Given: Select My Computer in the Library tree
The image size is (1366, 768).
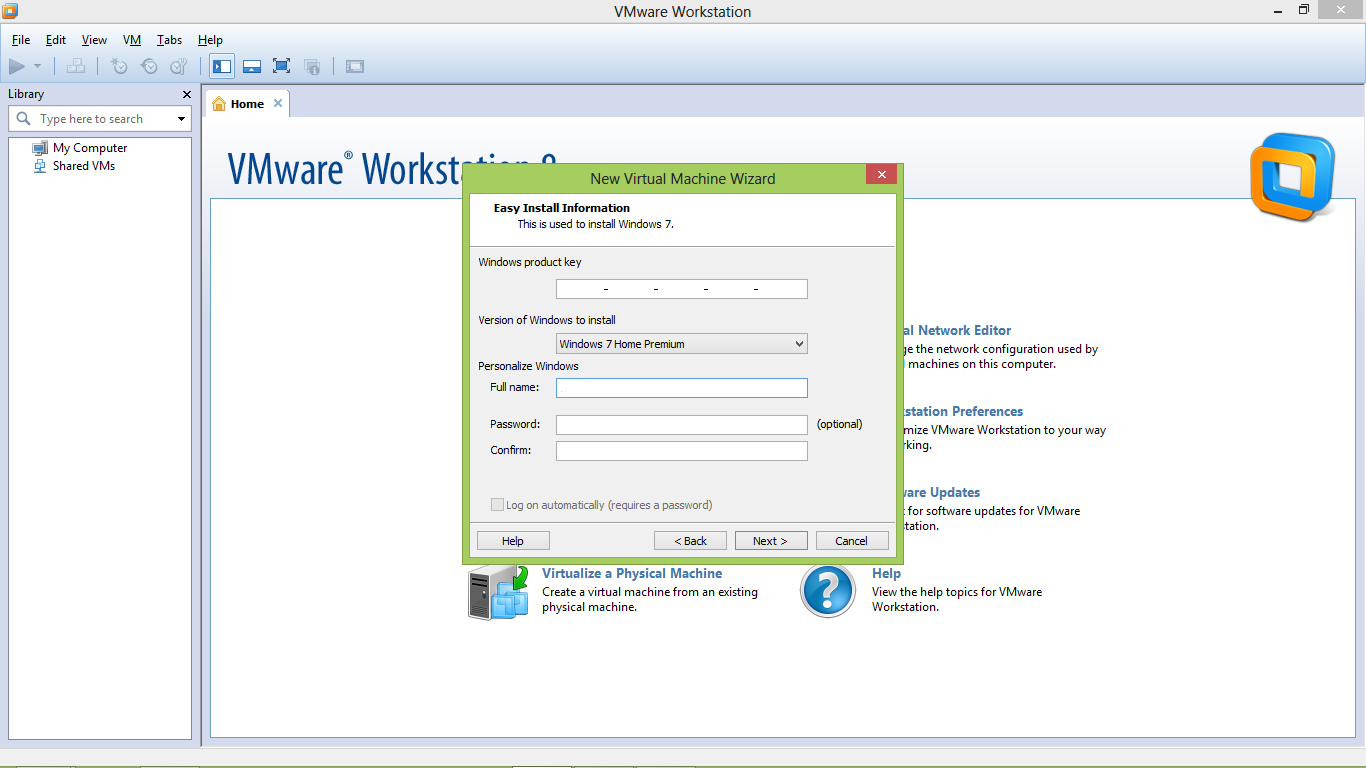Looking at the screenshot, I should pyautogui.click(x=90, y=148).
